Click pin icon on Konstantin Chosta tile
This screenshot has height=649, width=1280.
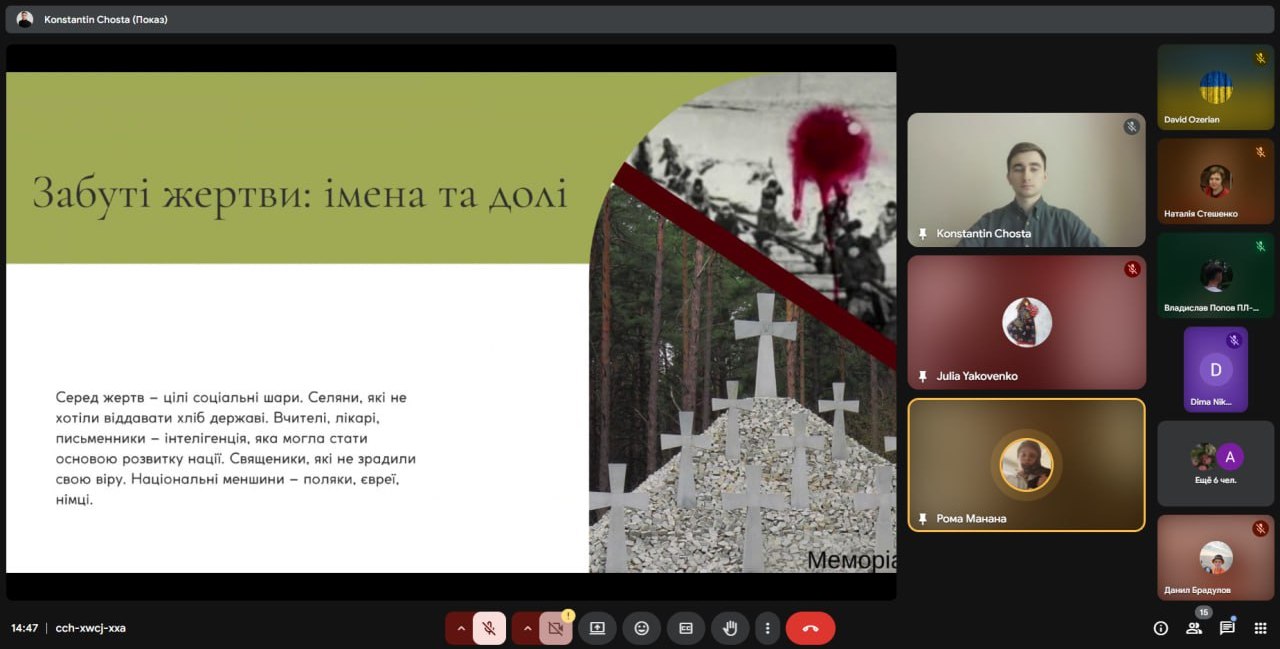[x=923, y=234]
